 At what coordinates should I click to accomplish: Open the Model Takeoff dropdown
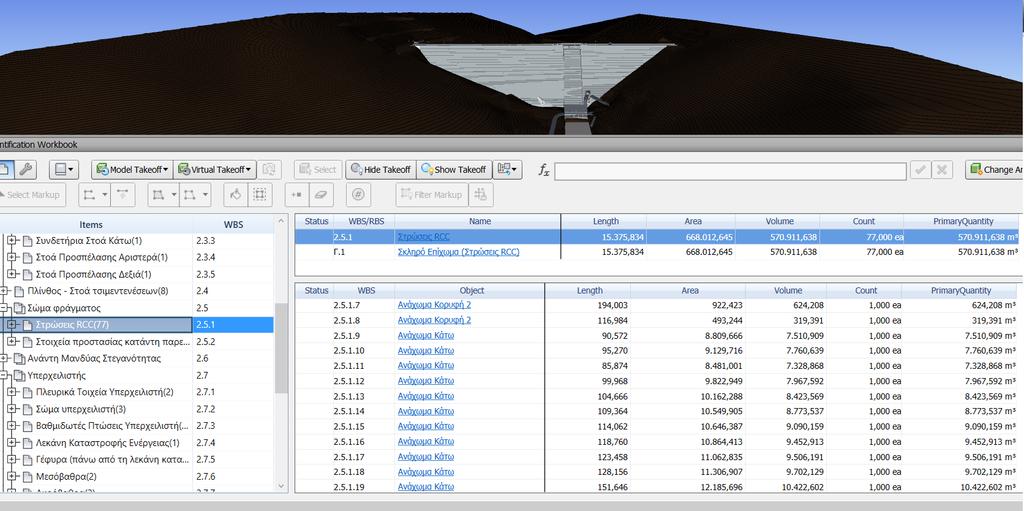coord(132,170)
